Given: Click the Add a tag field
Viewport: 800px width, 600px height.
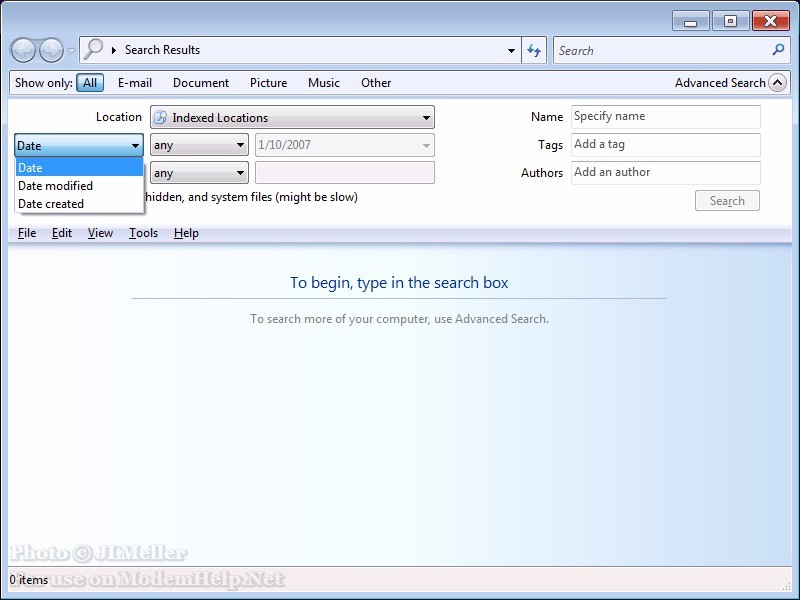Looking at the screenshot, I should click(x=666, y=144).
